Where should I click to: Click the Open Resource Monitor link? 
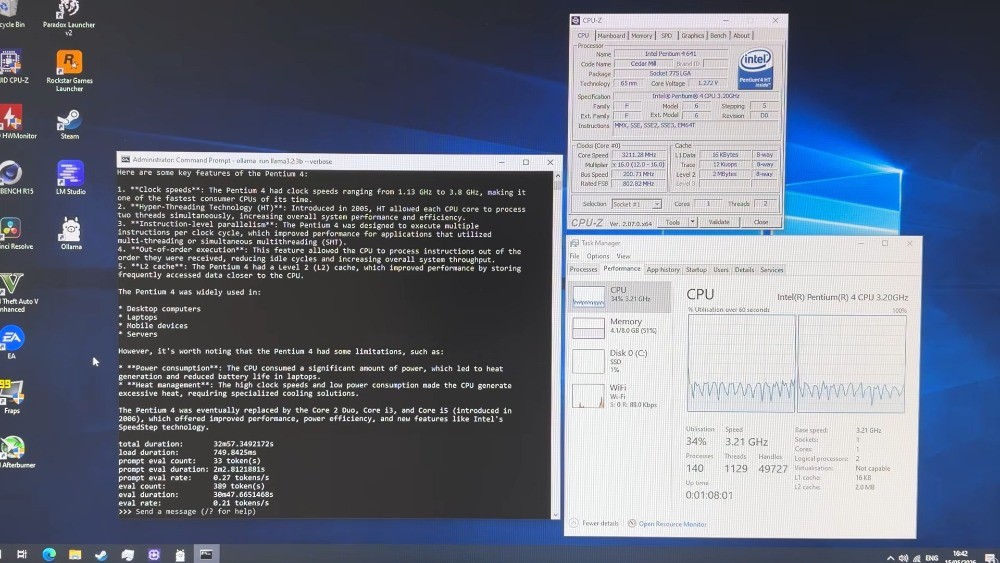[x=667, y=523]
